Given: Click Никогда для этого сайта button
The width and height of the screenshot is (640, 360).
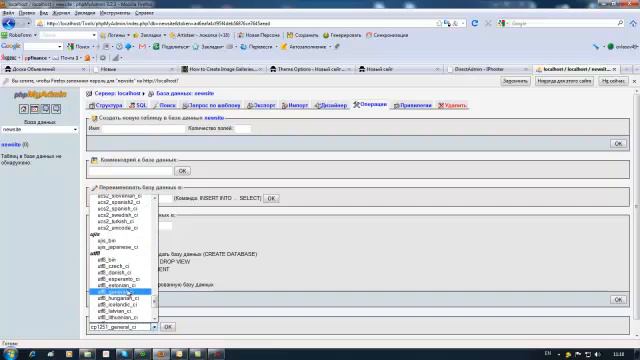Looking at the screenshot, I should pyautogui.click(x=564, y=81).
